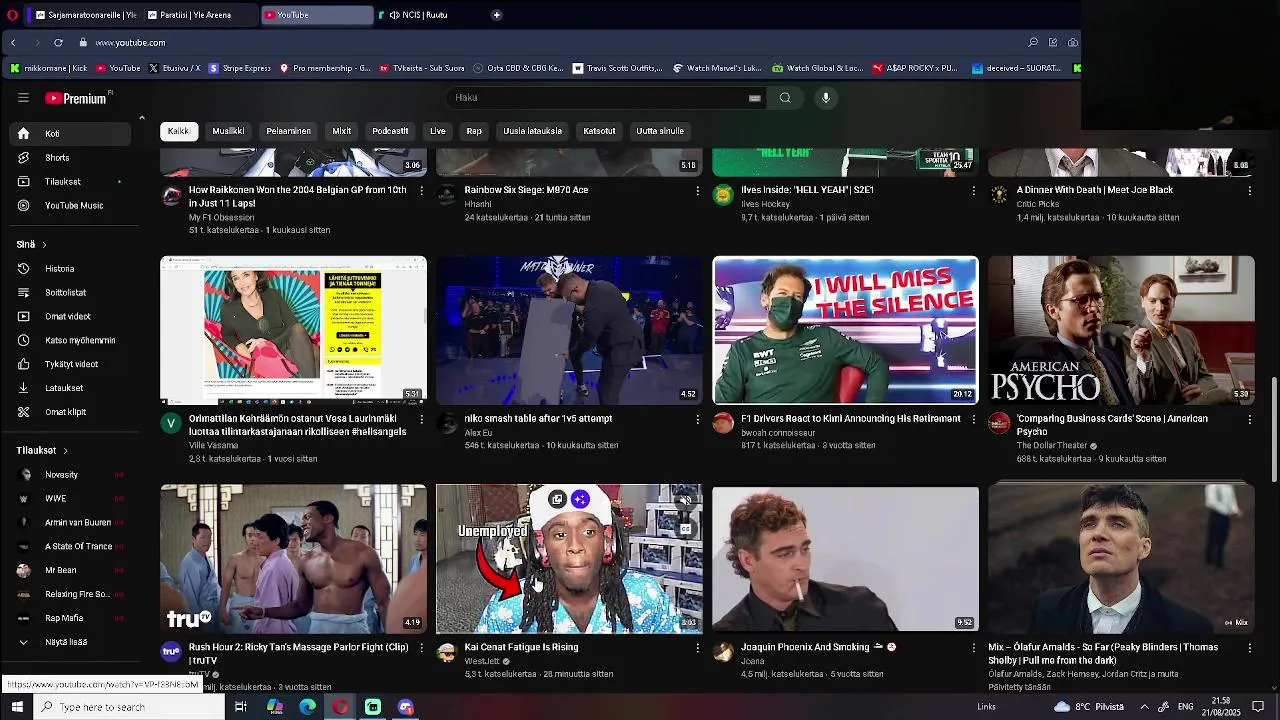The height and width of the screenshot is (720, 1280).
Task: Open options menu for niko smash table video
Action: tap(698, 419)
